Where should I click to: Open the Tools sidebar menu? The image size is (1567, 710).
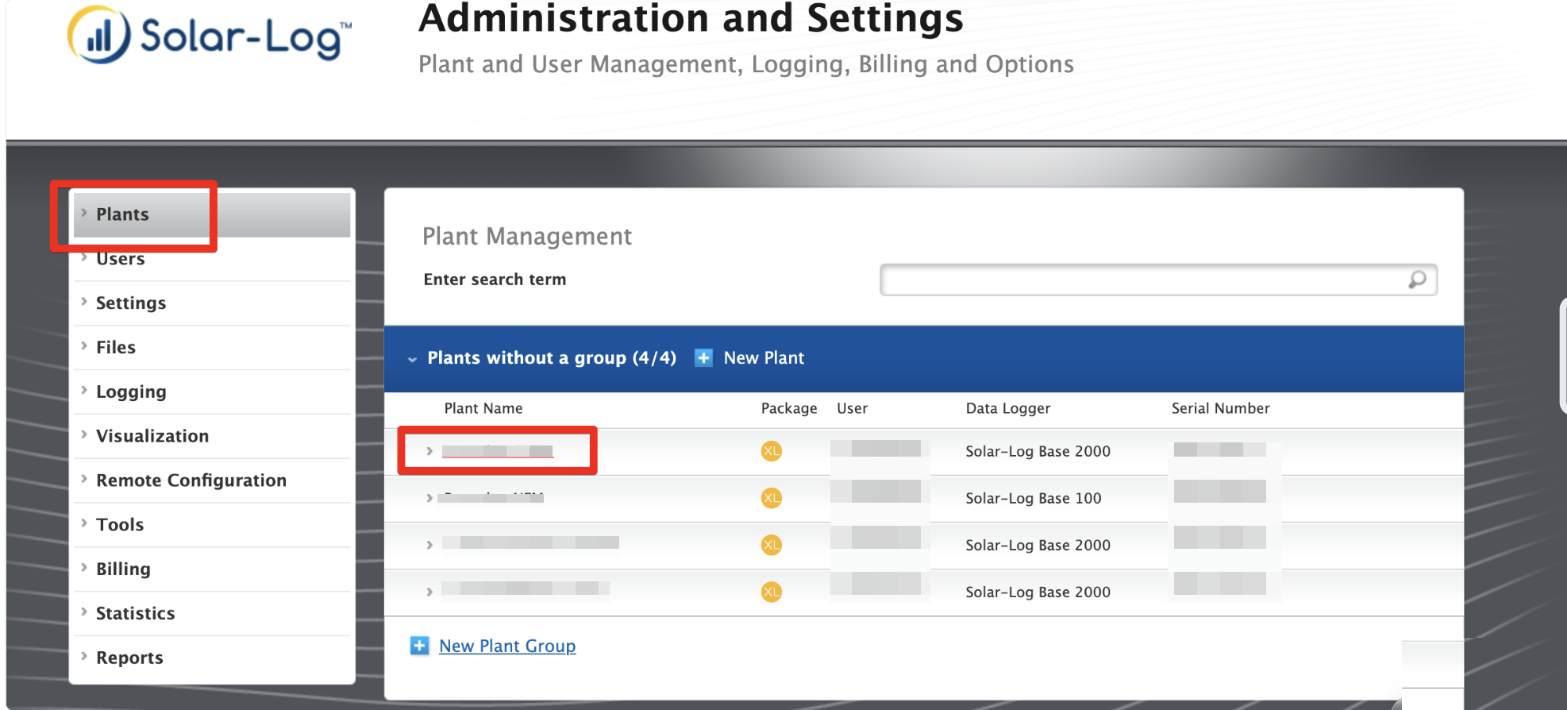[212, 525]
